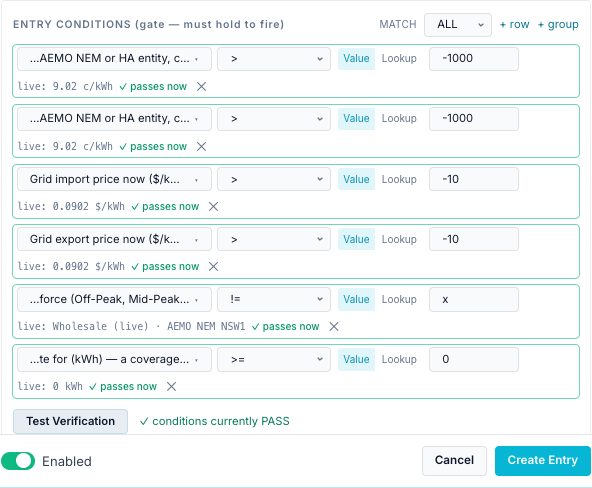Viewport: 592px width, 488px height.
Task: Click the Test Verification button
Action: (x=70, y=421)
